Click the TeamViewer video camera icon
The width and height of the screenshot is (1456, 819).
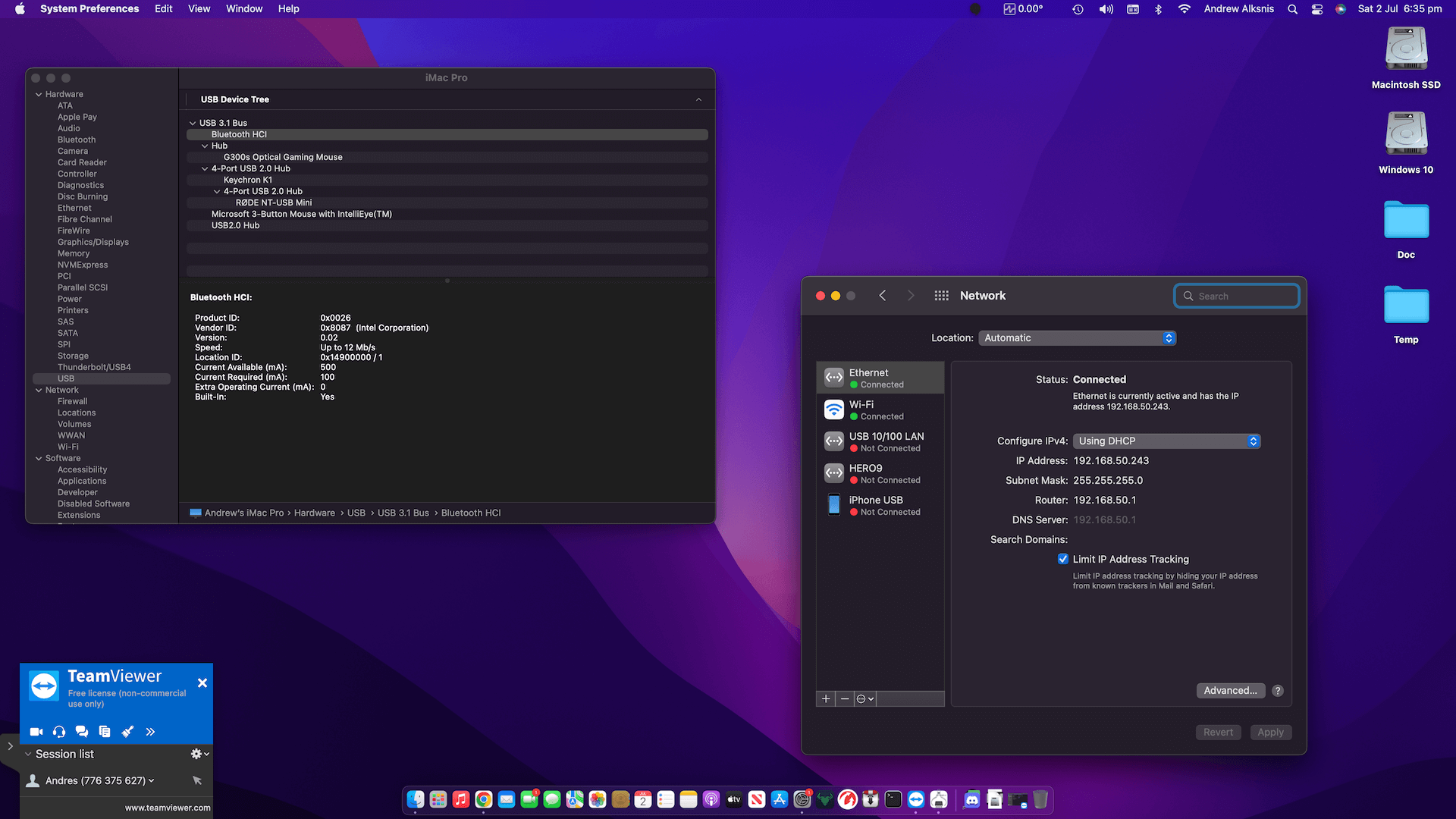(x=36, y=732)
